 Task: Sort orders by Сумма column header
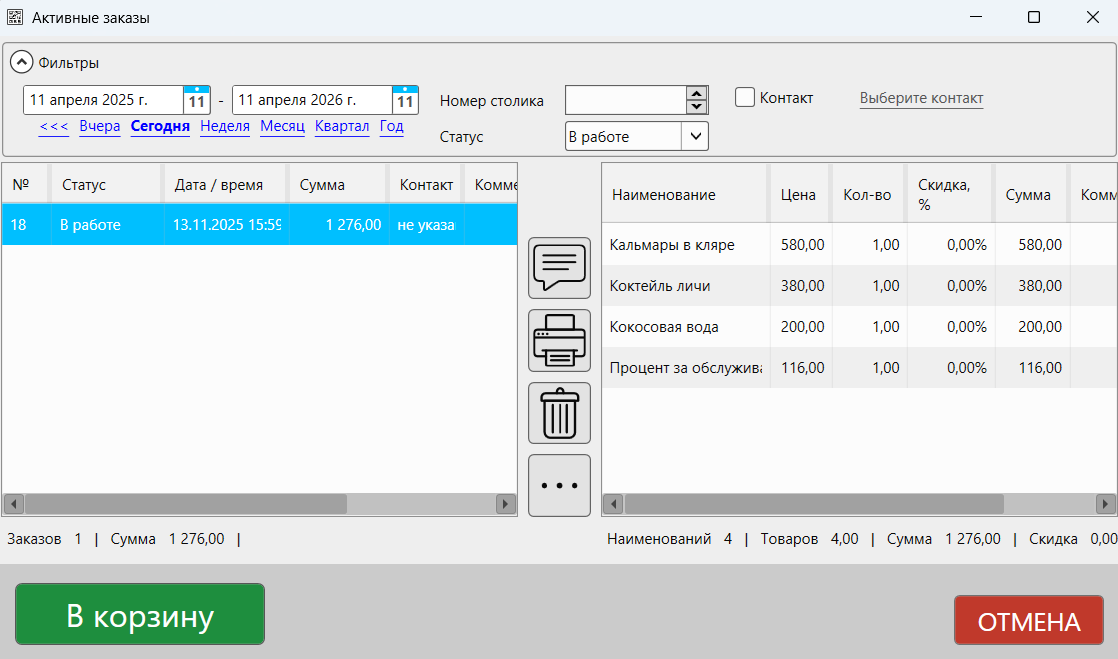[x=322, y=185]
